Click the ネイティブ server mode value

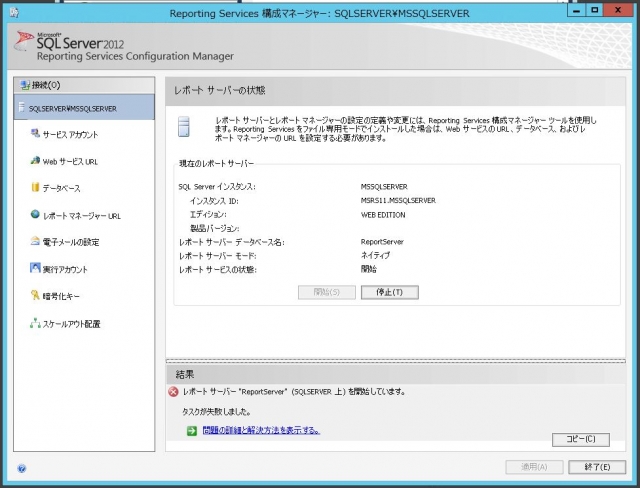pos(375,255)
